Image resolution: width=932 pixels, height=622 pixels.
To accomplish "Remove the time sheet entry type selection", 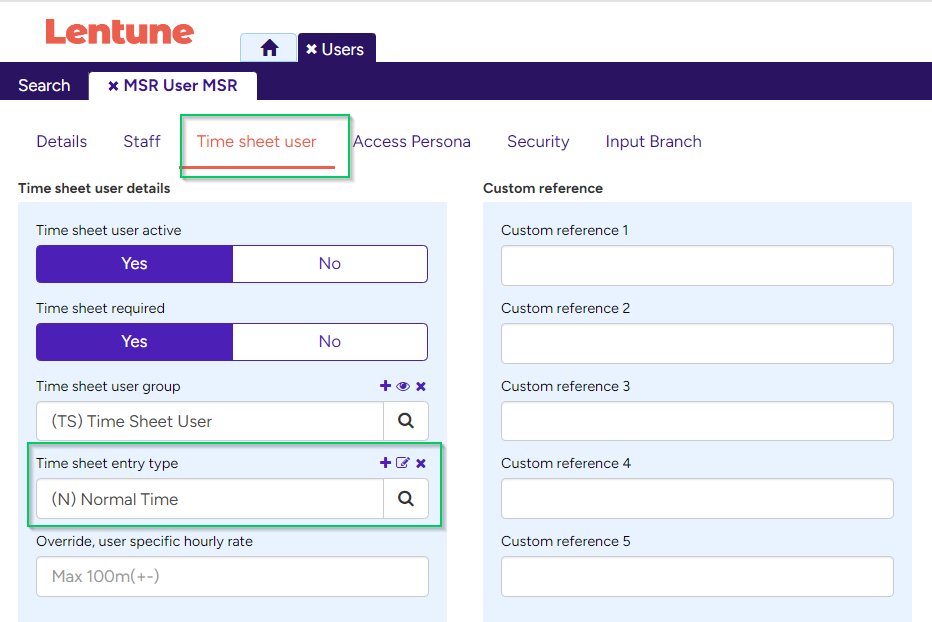I will click(419, 463).
